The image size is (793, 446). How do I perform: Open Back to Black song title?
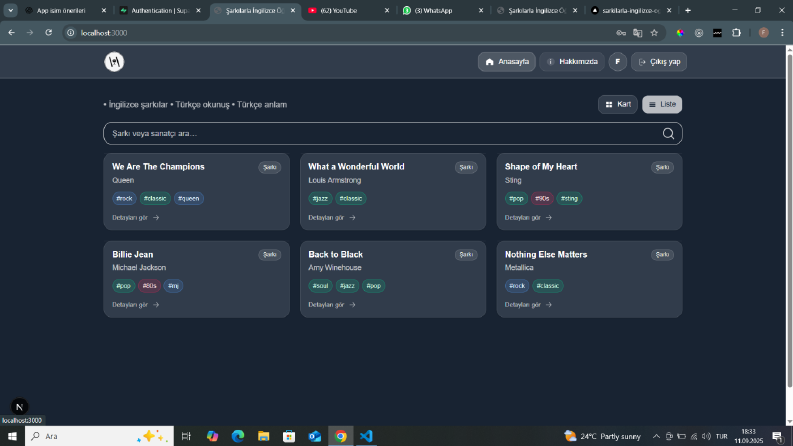click(x=335, y=254)
